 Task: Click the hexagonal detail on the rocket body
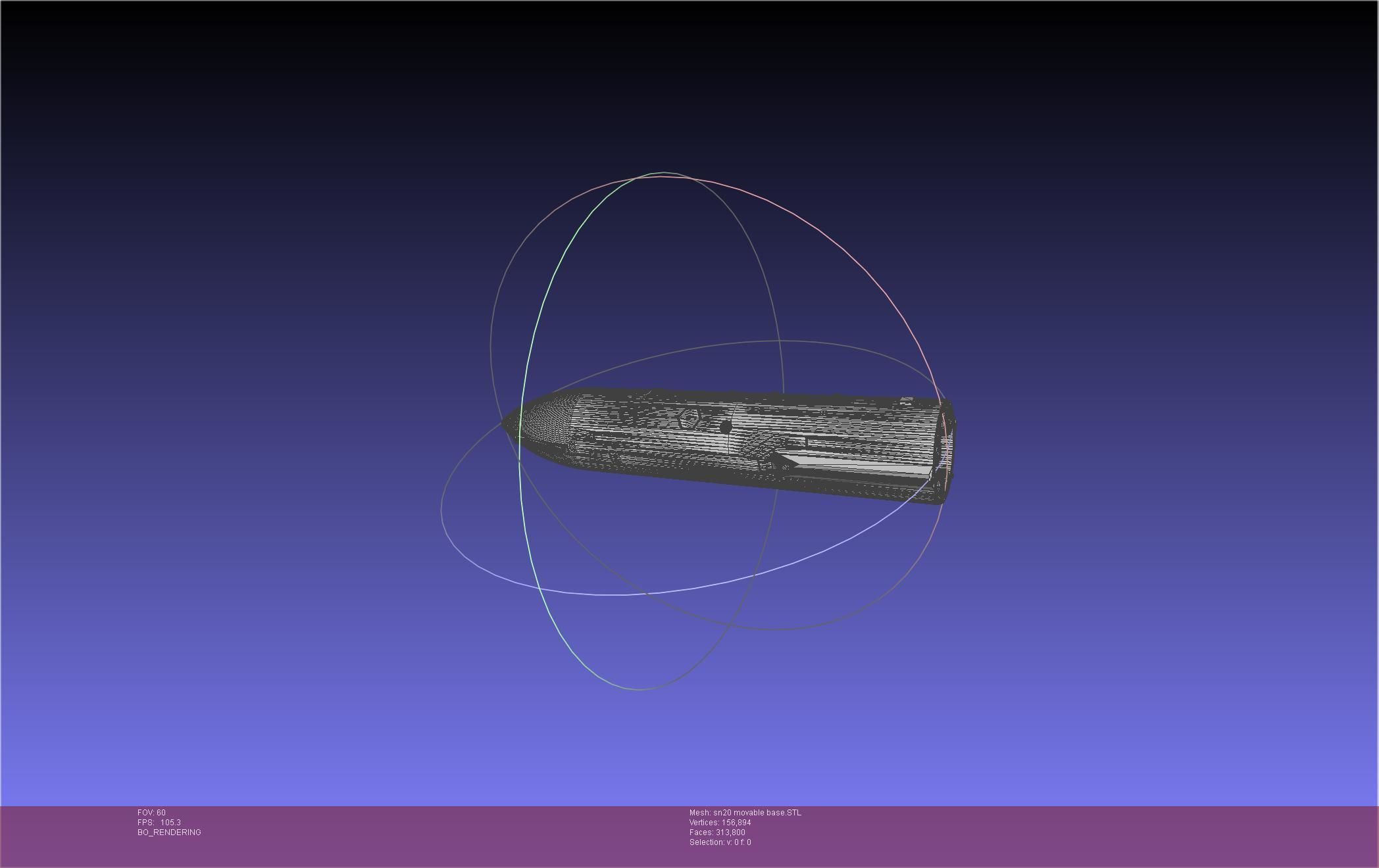[689, 420]
